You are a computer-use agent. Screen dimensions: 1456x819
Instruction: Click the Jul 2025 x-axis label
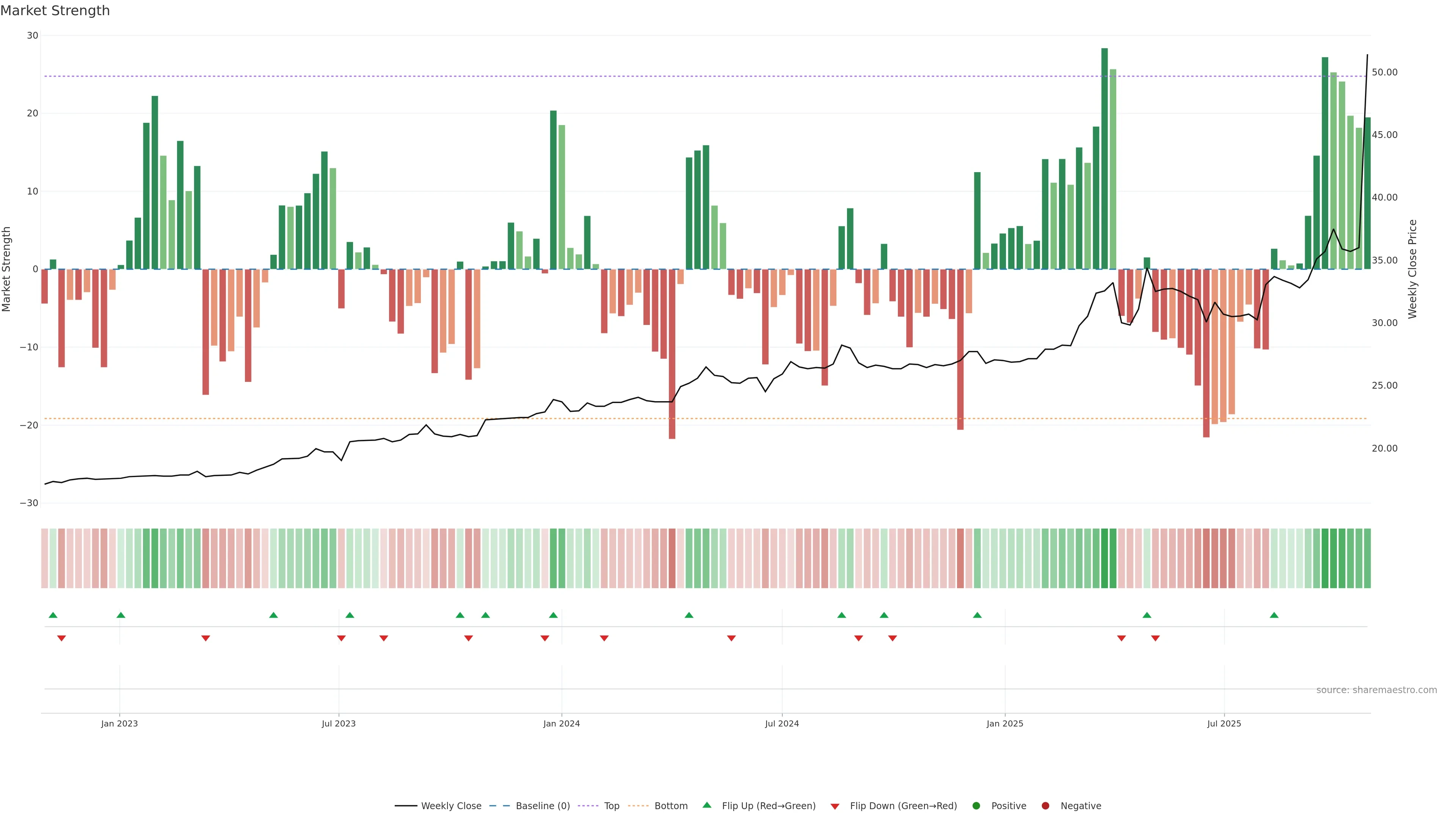pos(1224,723)
